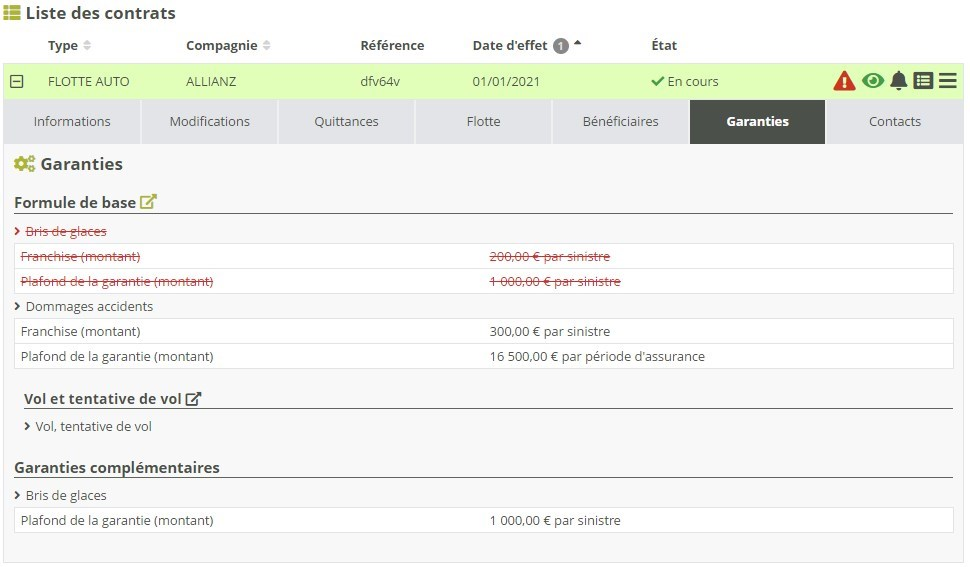Viewport: 970px width, 567px height.
Task: Sort by Date d'effet column header
Action: click(510, 45)
